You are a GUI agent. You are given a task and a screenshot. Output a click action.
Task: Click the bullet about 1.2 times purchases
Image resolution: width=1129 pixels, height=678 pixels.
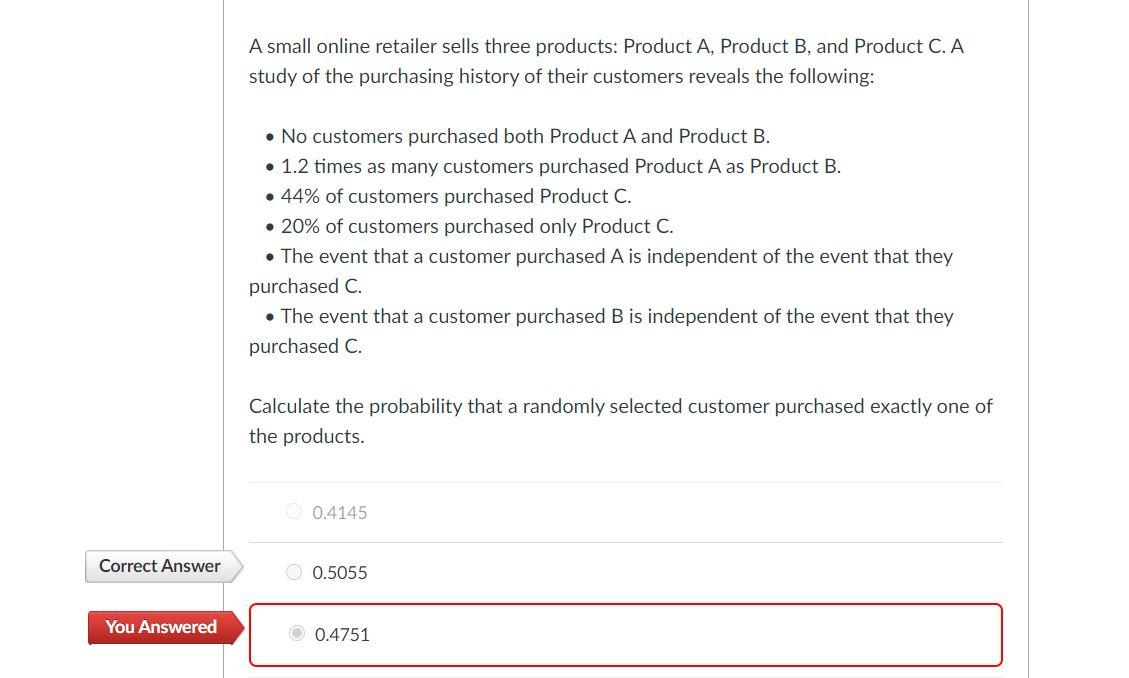[x=560, y=166]
